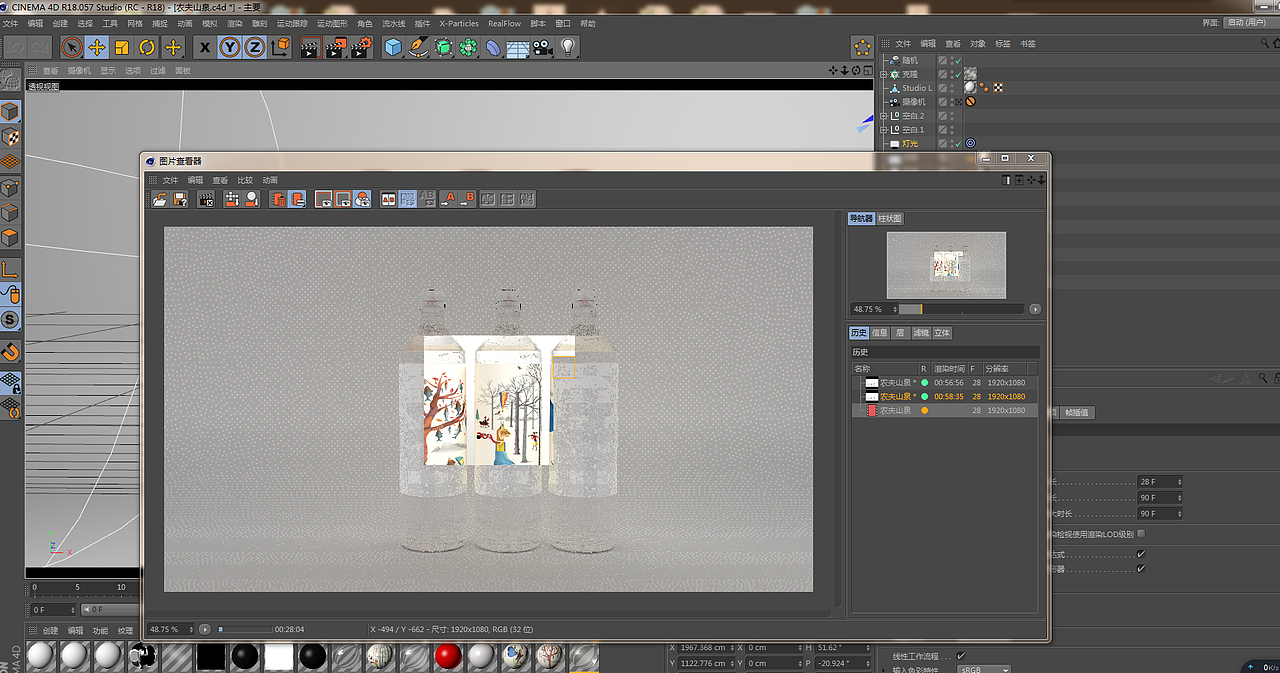This screenshot has width=1280, height=673.
Task: Save the rendered image as file
Action: [180, 199]
